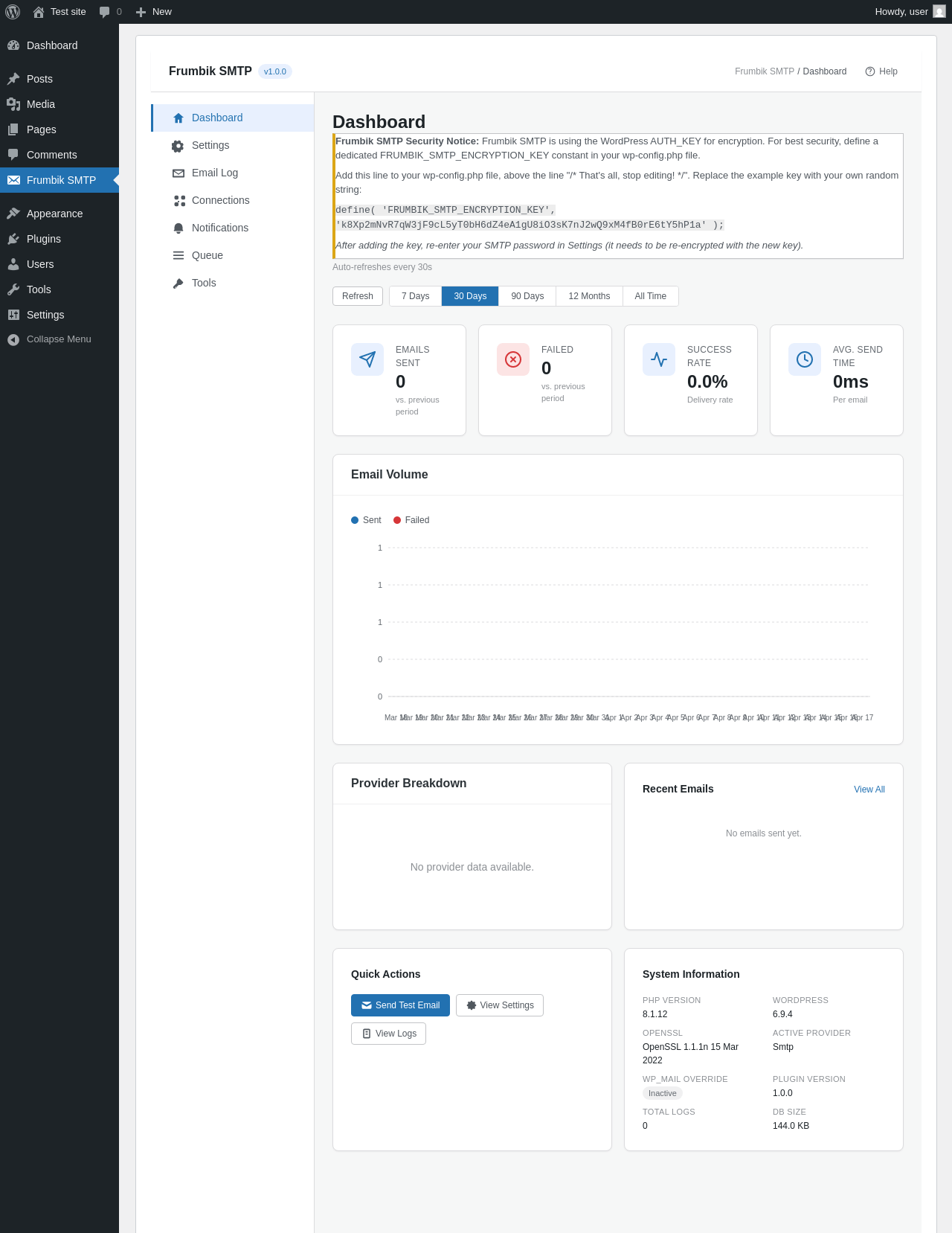952x1233 pixels.
Task: Click the Comments icon in sidebar
Action: coord(13,155)
